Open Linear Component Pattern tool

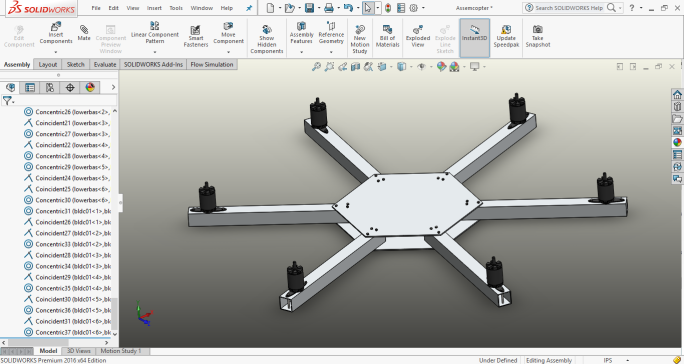[x=155, y=32]
